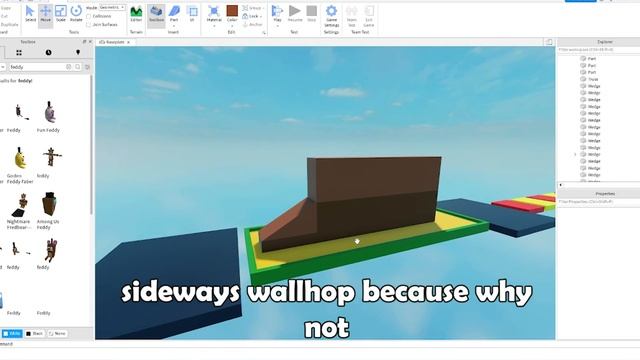The width and height of the screenshot is (640, 360).
Task: Activate the Scale tool
Action: [61, 14]
